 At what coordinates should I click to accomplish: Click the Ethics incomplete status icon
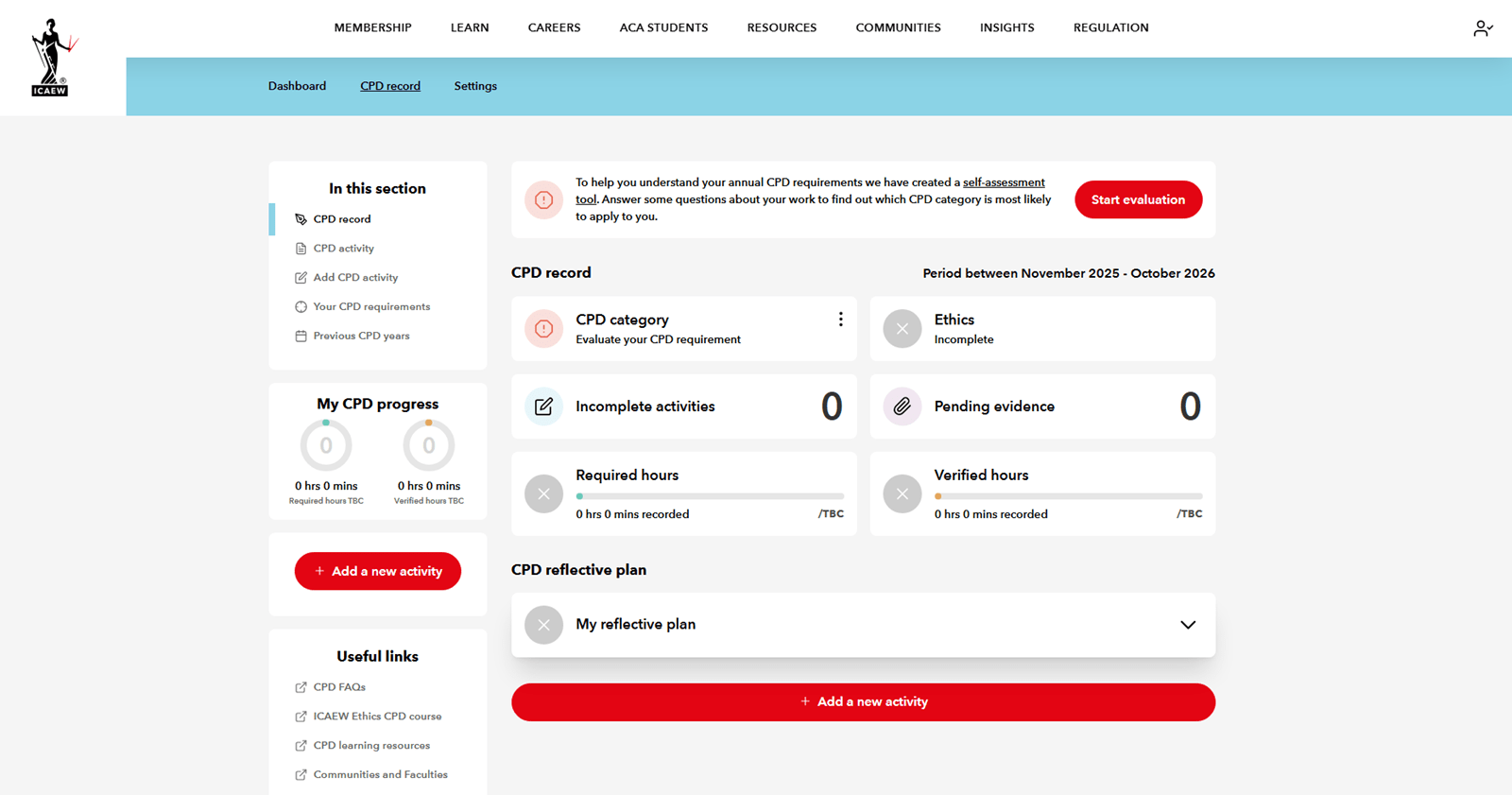[x=902, y=329]
